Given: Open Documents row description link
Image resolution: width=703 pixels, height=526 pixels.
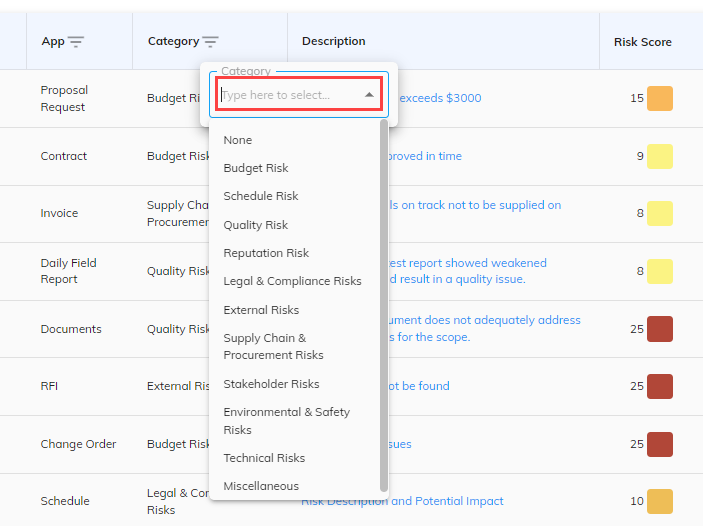Looking at the screenshot, I should tap(485, 329).
